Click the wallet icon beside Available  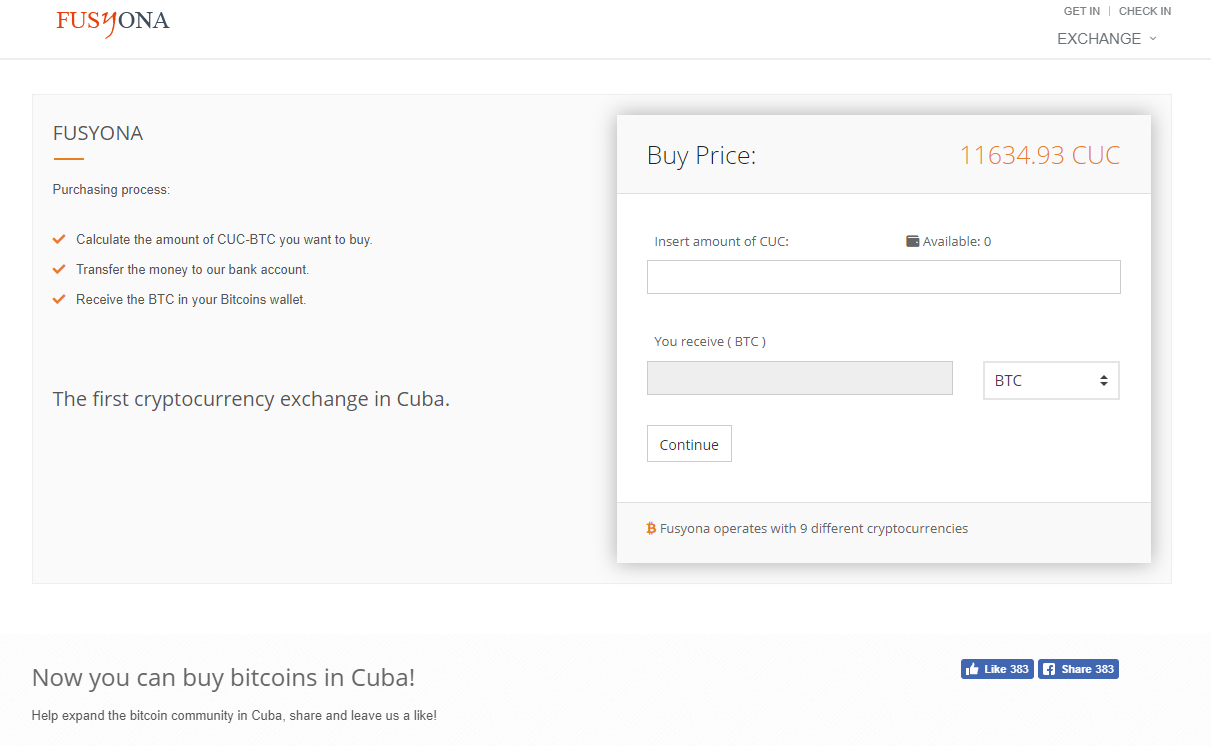click(912, 241)
